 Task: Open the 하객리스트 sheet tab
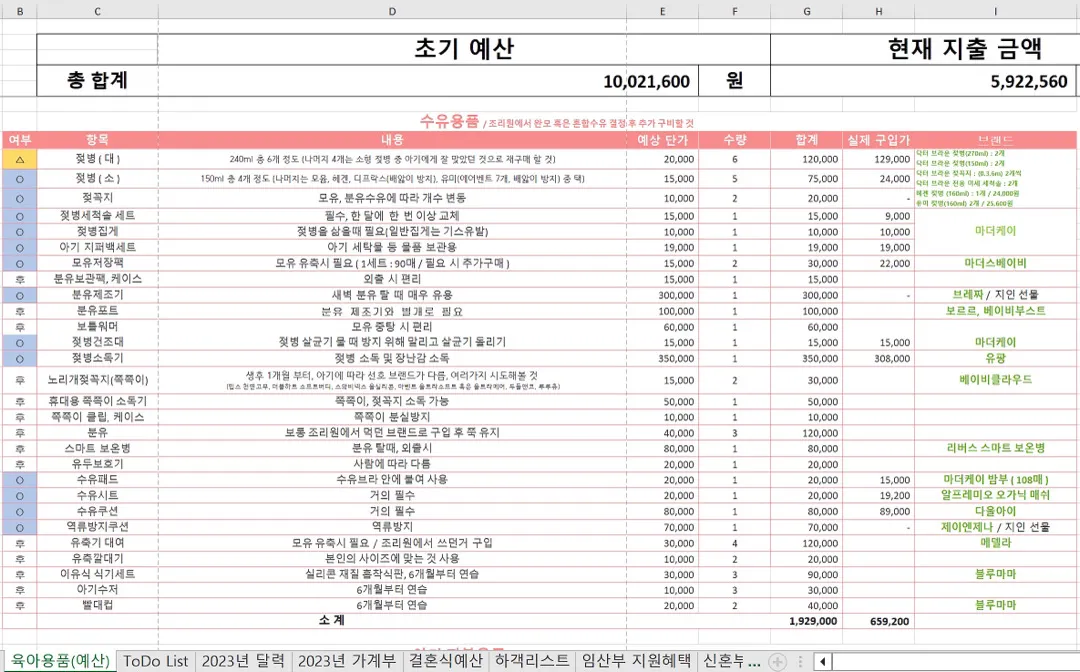pos(532,661)
